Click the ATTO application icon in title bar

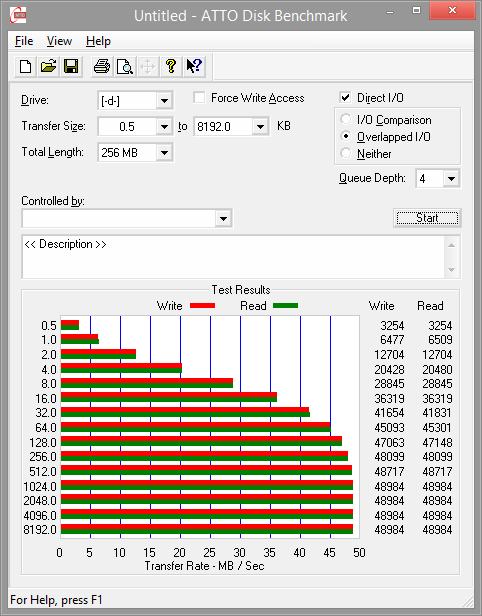click(x=18, y=15)
